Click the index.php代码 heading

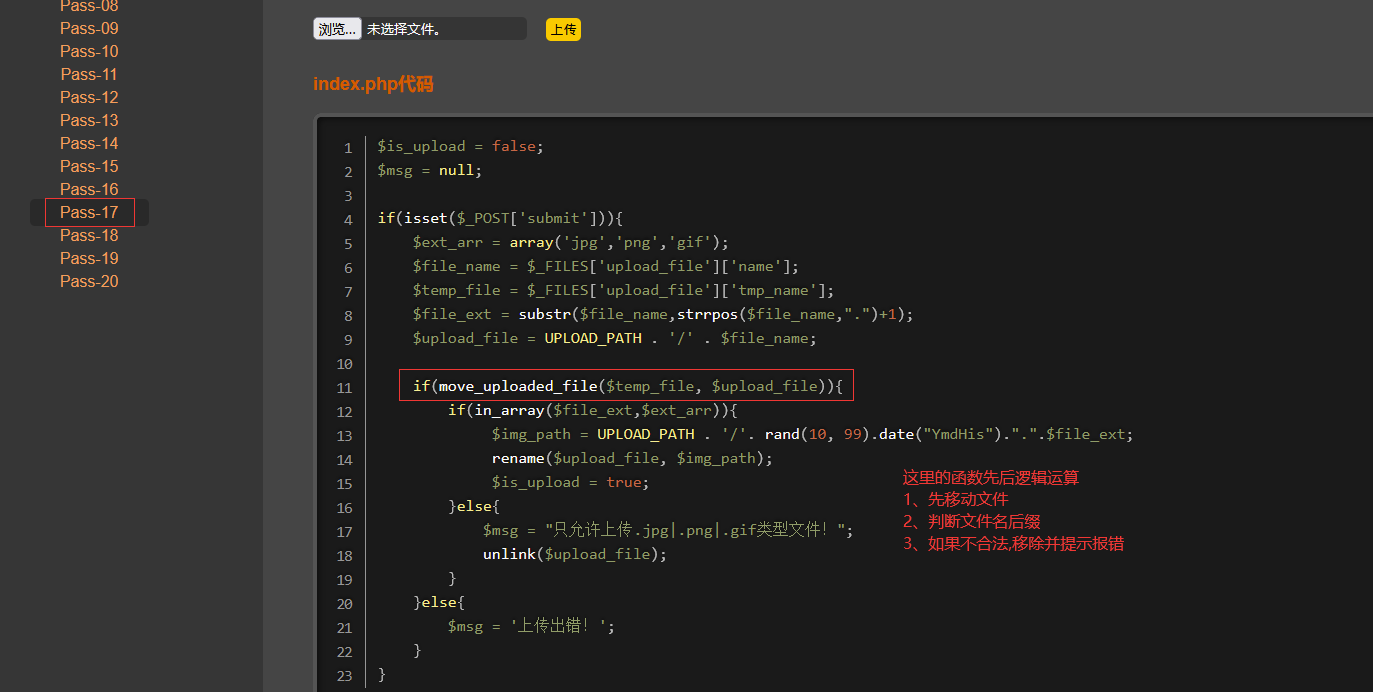click(x=373, y=84)
